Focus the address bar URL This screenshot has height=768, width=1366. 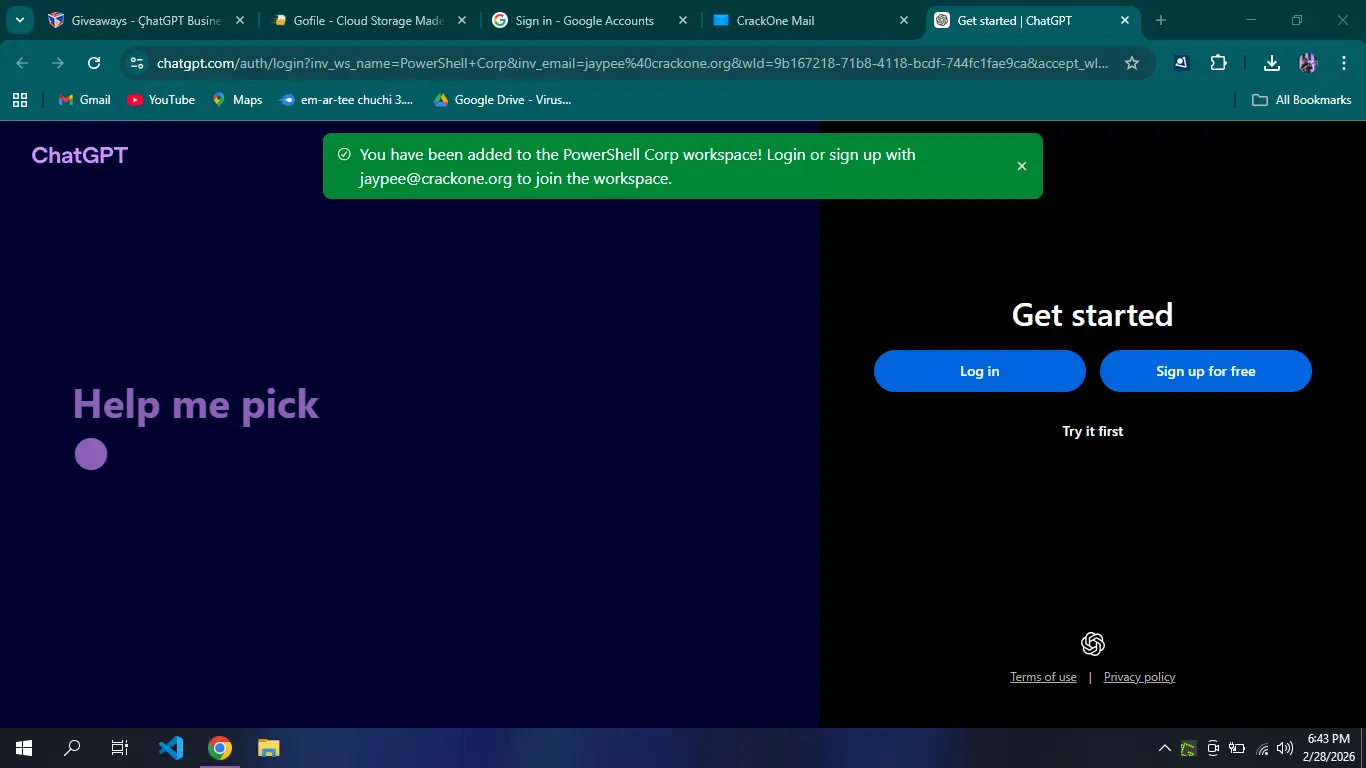coord(632,63)
